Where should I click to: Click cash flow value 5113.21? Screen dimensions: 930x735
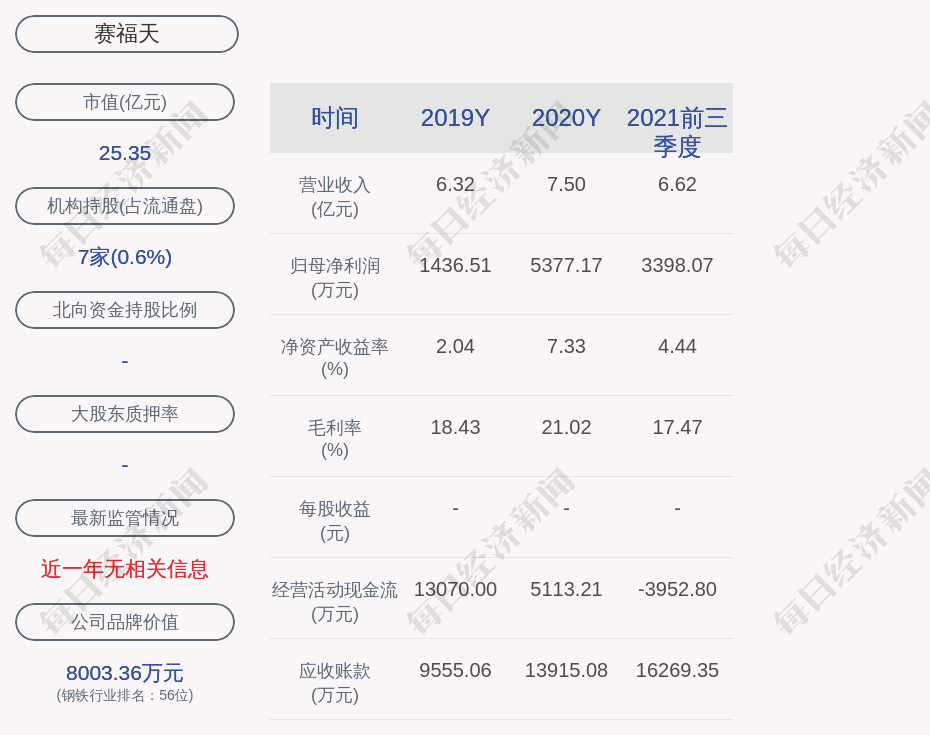pos(566,589)
